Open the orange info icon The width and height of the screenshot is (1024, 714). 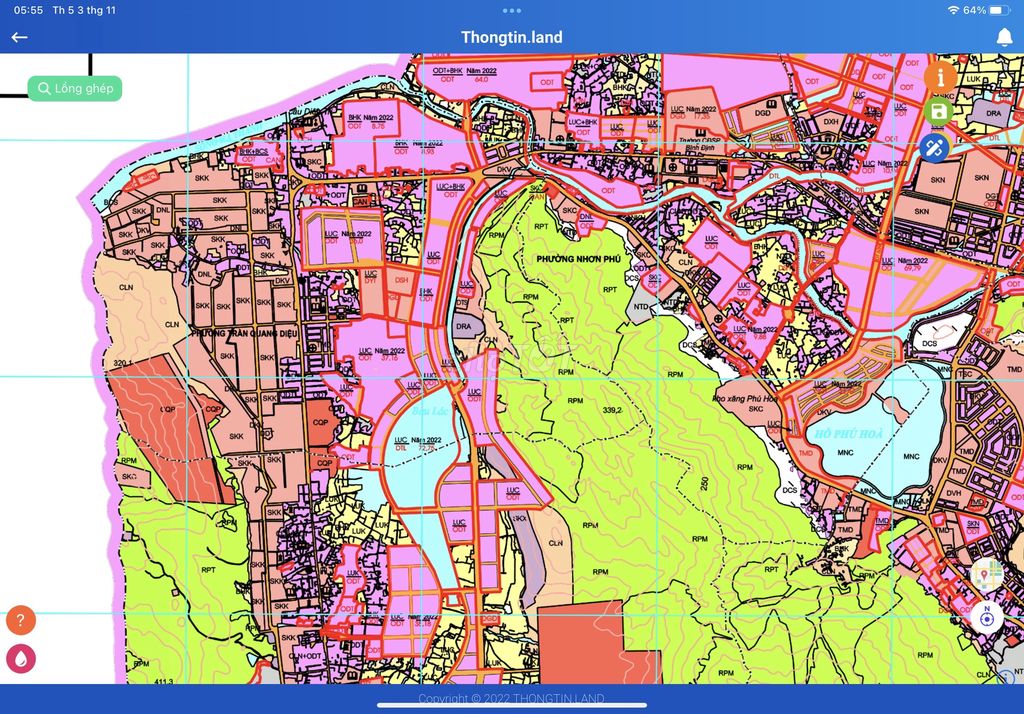pos(939,77)
